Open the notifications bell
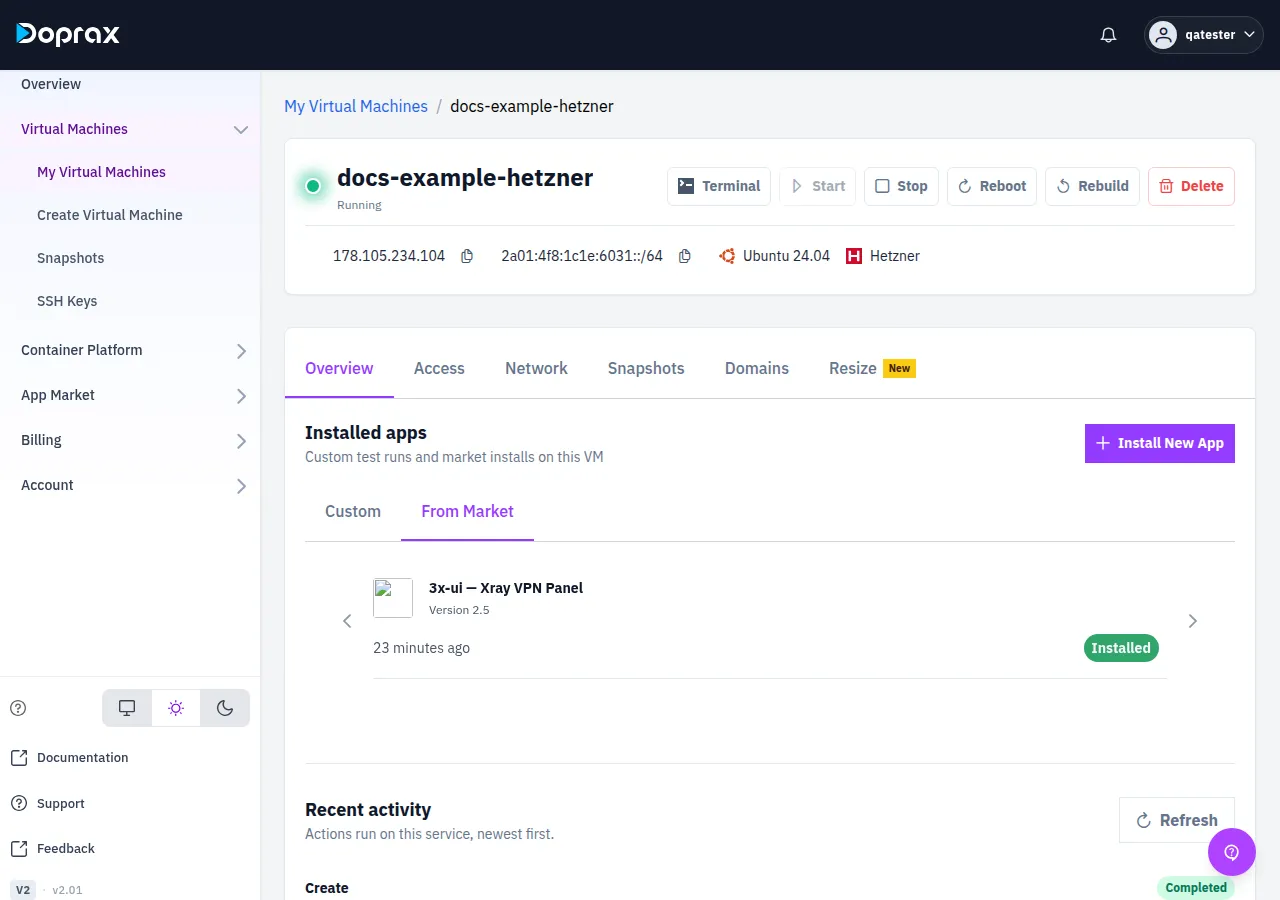The height and width of the screenshot is (900, 1280). pyautogui.click(x=1108, y=35)
